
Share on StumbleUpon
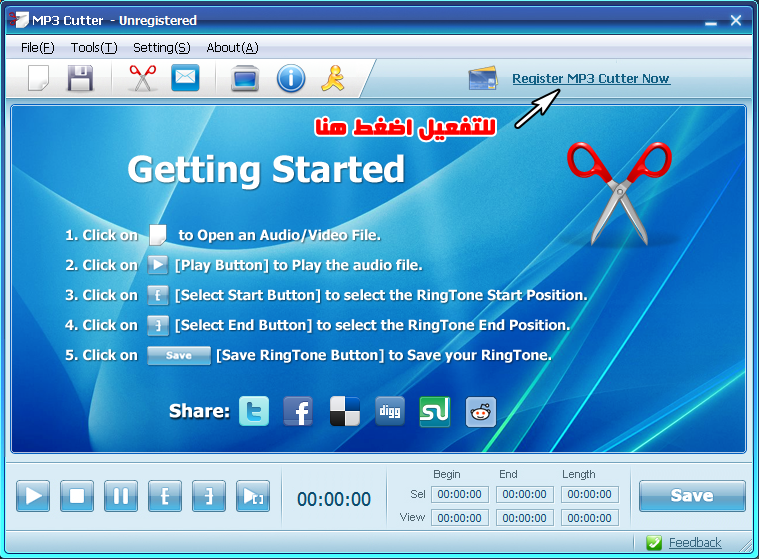coord(435,411)
